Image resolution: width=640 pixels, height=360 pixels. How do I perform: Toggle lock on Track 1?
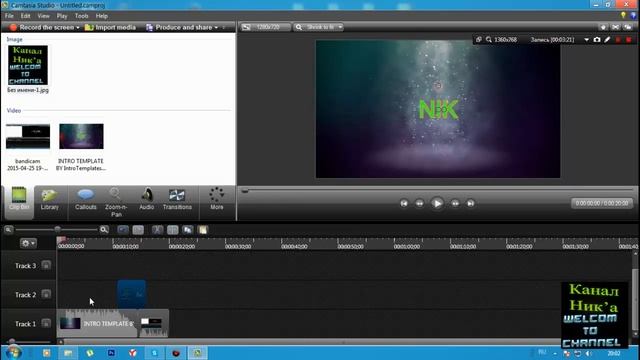46,323
